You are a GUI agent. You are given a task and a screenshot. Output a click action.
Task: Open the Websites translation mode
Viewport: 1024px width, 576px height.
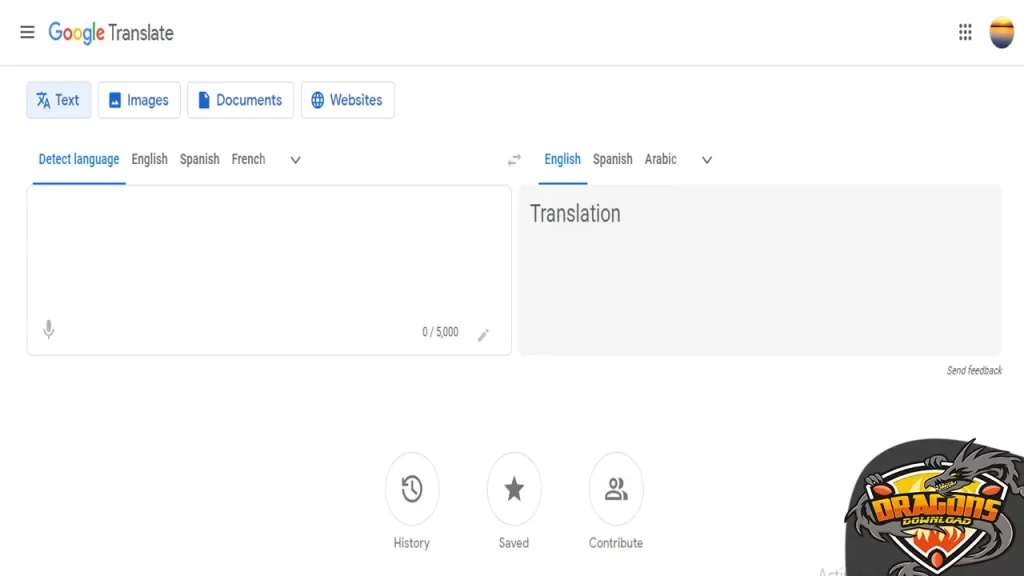point(347,100)
